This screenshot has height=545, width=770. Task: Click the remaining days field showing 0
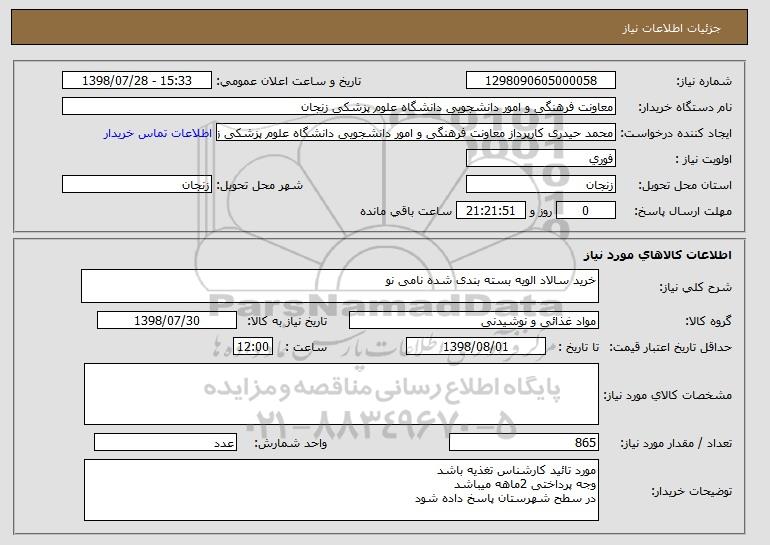coord(585,211)
